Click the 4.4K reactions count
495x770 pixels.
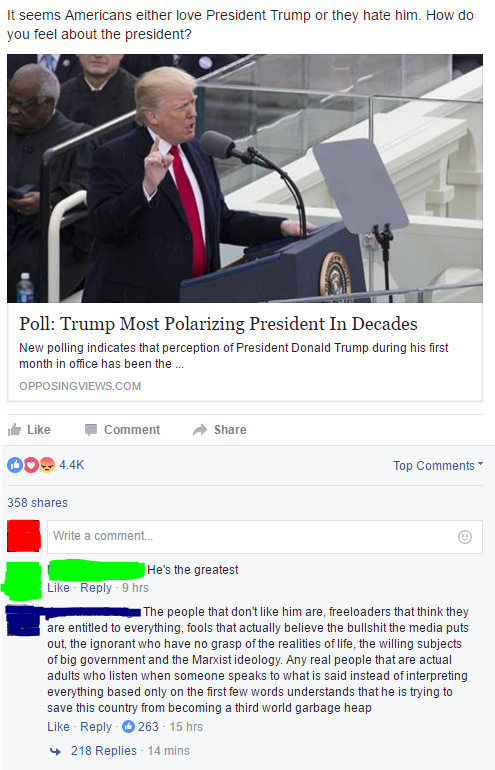[72, 465]
